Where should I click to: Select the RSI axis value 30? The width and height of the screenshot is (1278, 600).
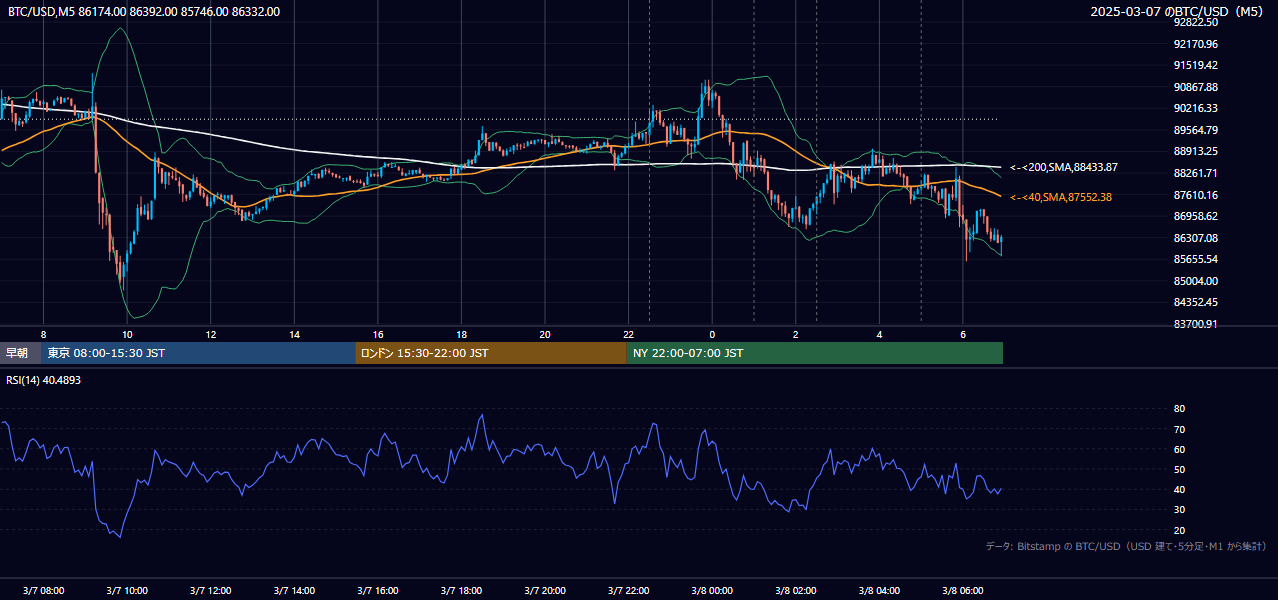tap(1179, 509)
